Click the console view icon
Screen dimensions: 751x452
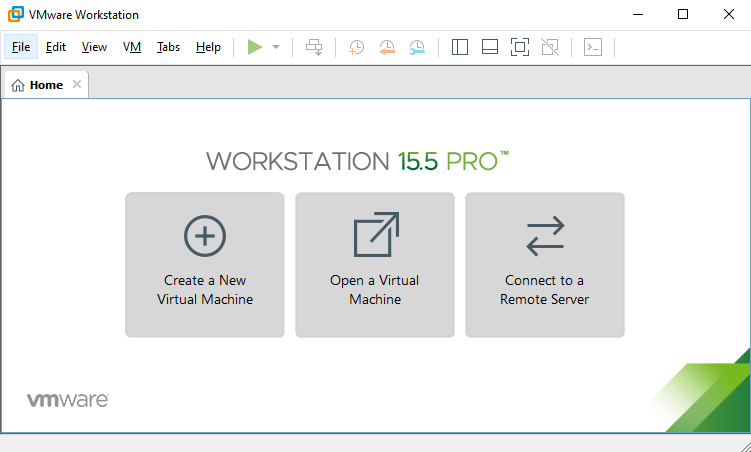(x=593, y=47)
